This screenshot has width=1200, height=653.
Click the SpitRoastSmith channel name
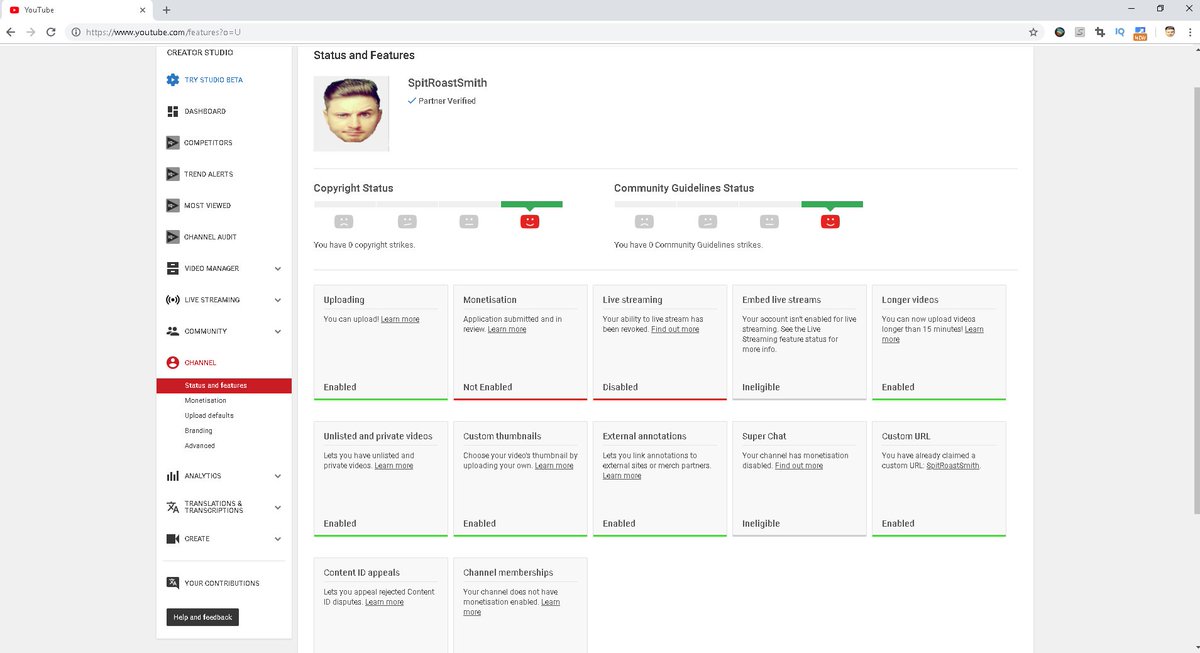point(448,83)
